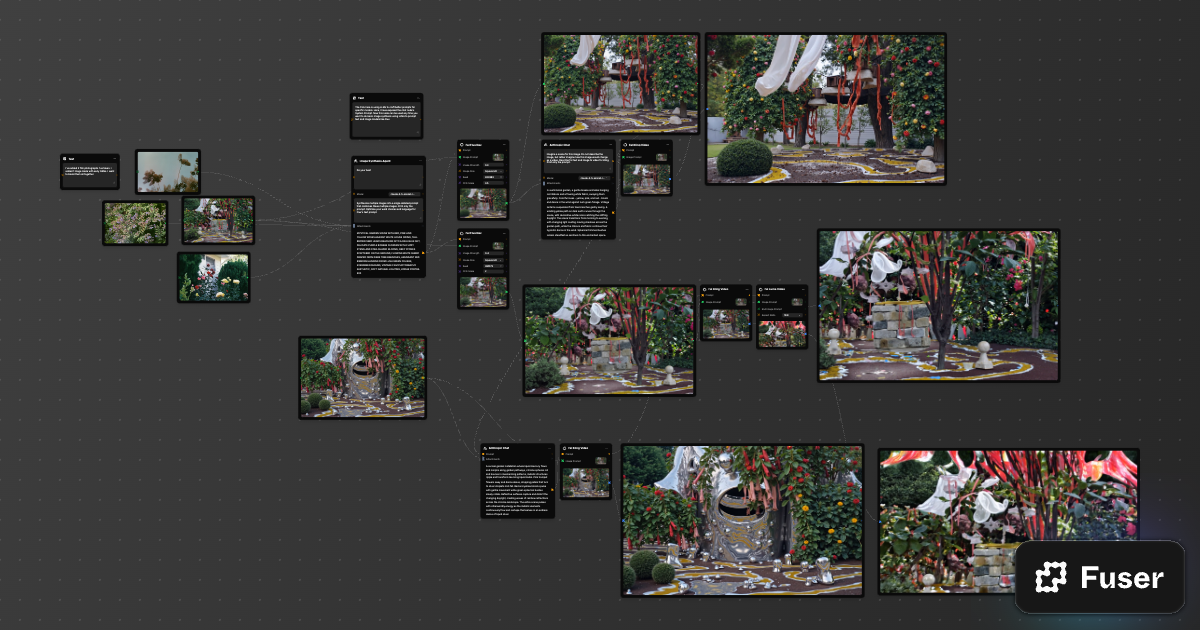Click prompt text field in Image Synthesis Agent
This screenshot has height=630, width=1200.
click(x=388, y=176)
